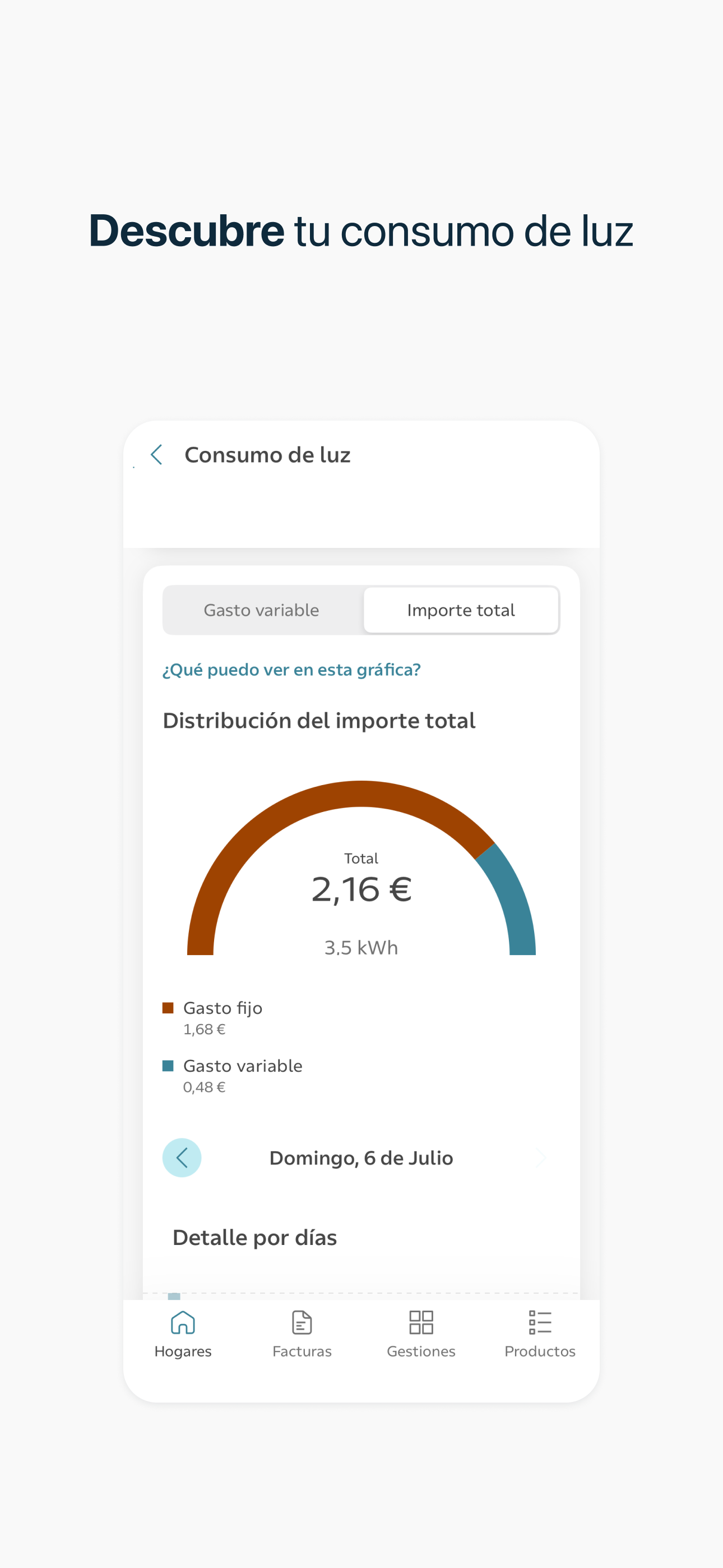Tap the Gasto fijo 1,68 € legend entry

coord(212,1018)
